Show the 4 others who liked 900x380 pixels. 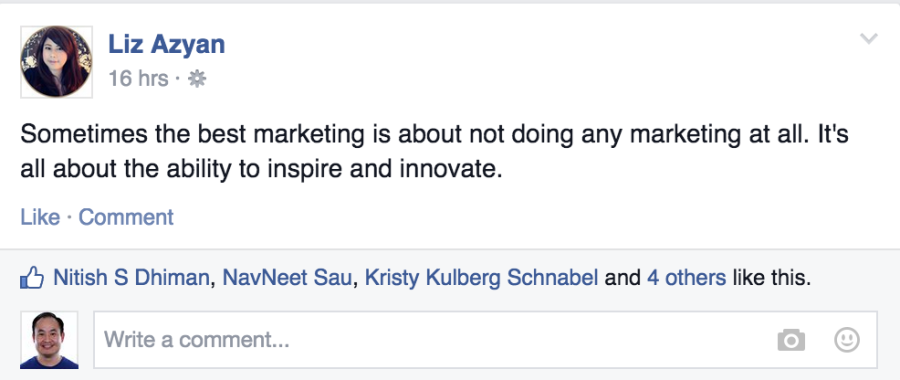click(686, 278)
